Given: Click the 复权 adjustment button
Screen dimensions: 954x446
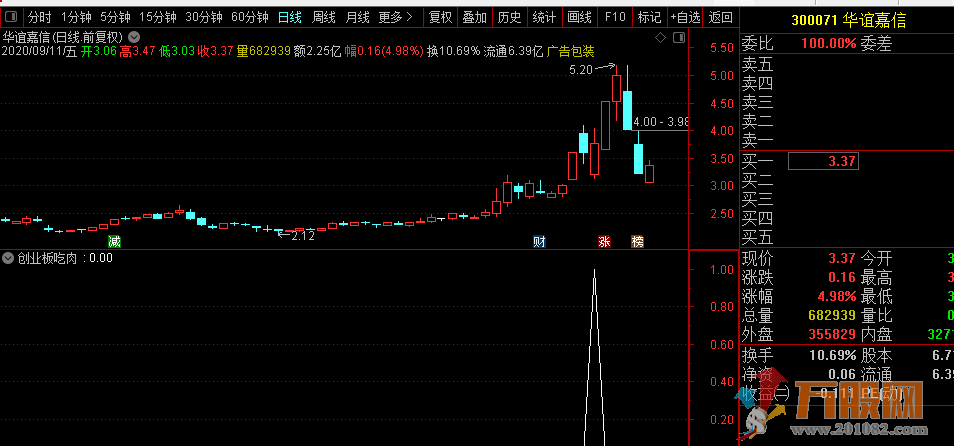Looking at the screenshot, I should [440, 17].
